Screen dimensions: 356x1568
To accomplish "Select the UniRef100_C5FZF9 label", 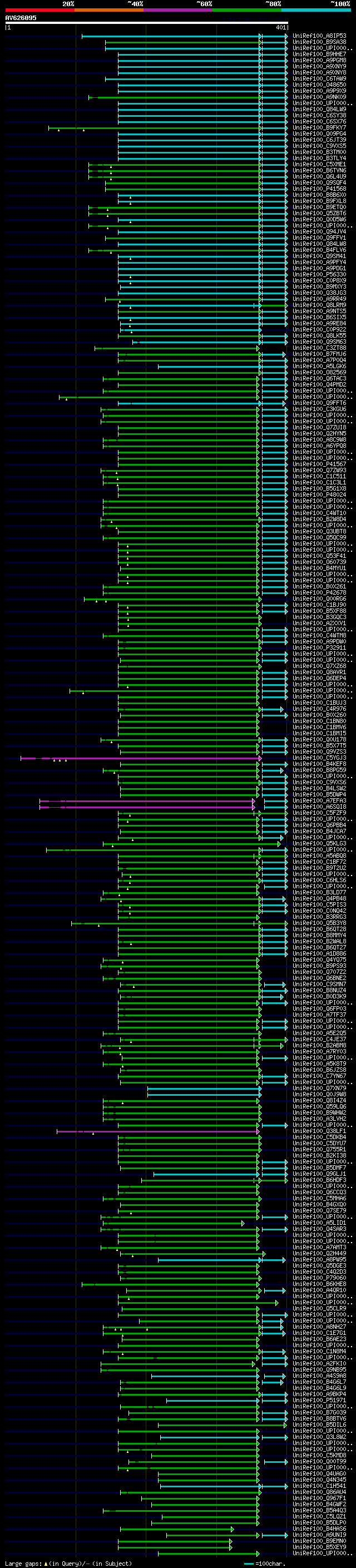I will tap(319, 813).
